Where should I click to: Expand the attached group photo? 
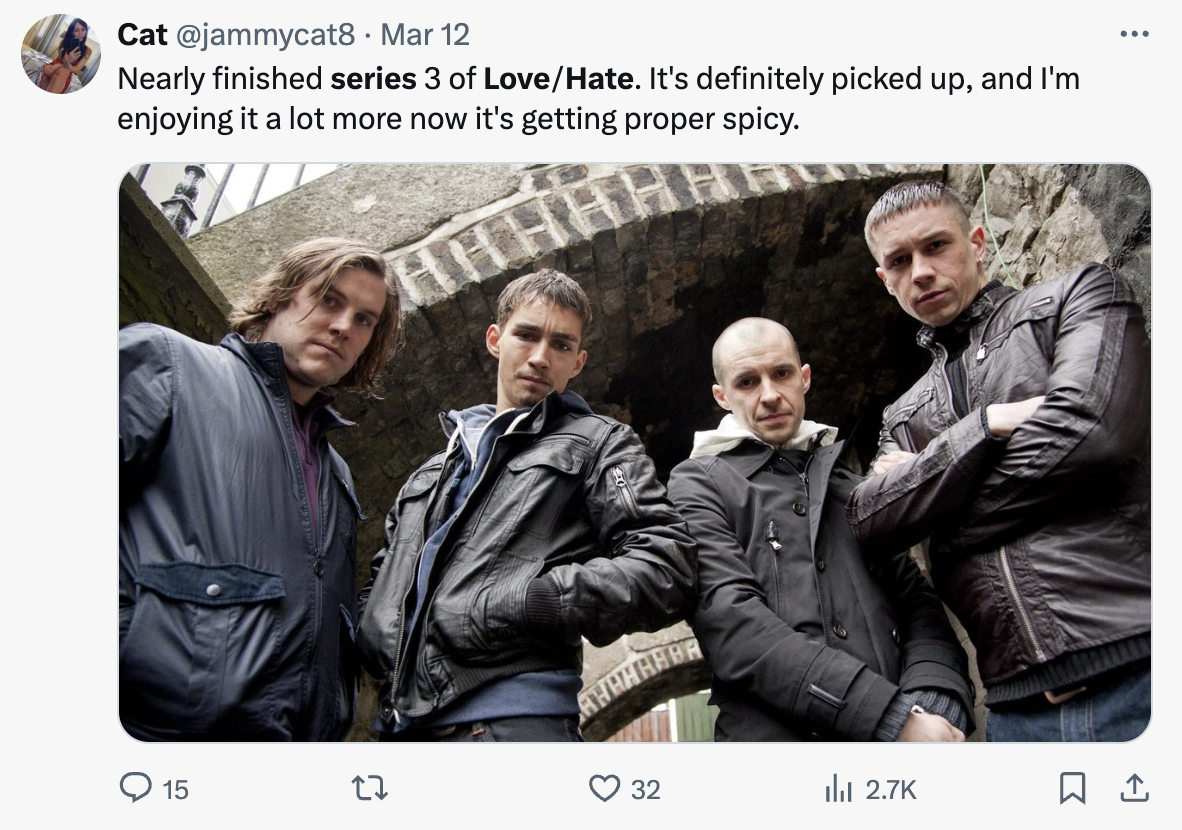tap(635, 452)
